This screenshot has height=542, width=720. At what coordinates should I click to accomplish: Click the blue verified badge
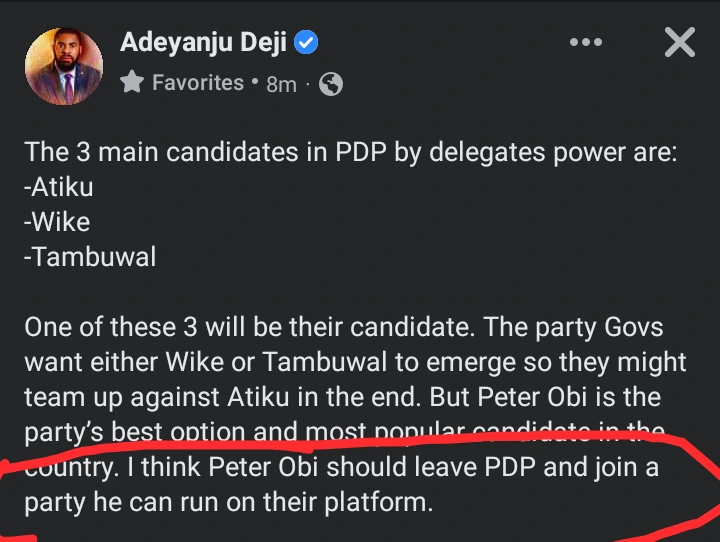308,44
